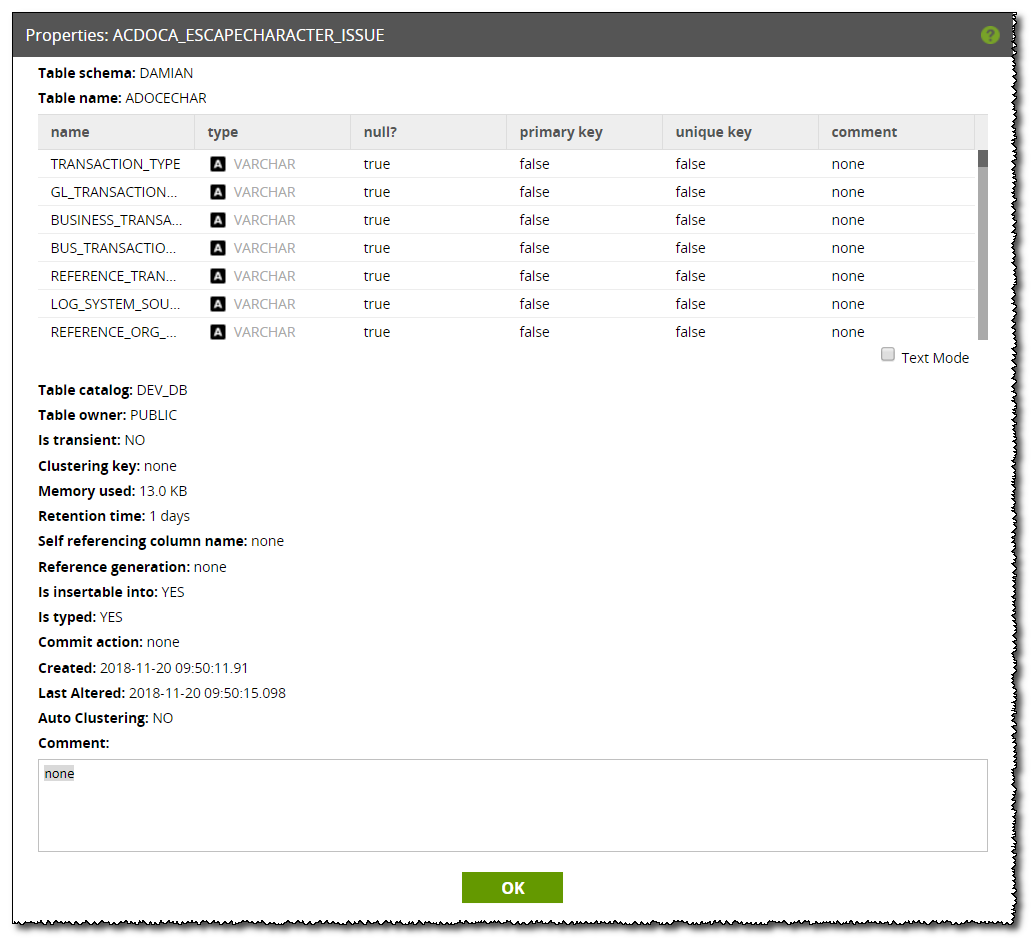This screenshot has width=1036, height=944.
Task: Click the Is typed value YES
Action: point(111,618)
